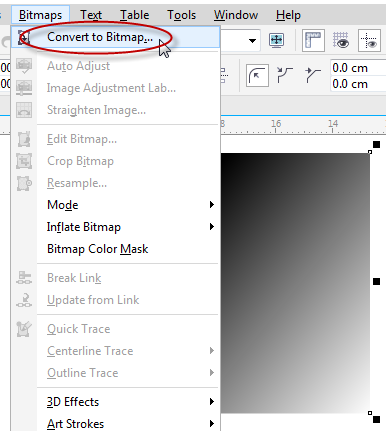
Task: Click the middle-right selection handle
Action: (376, 282)
